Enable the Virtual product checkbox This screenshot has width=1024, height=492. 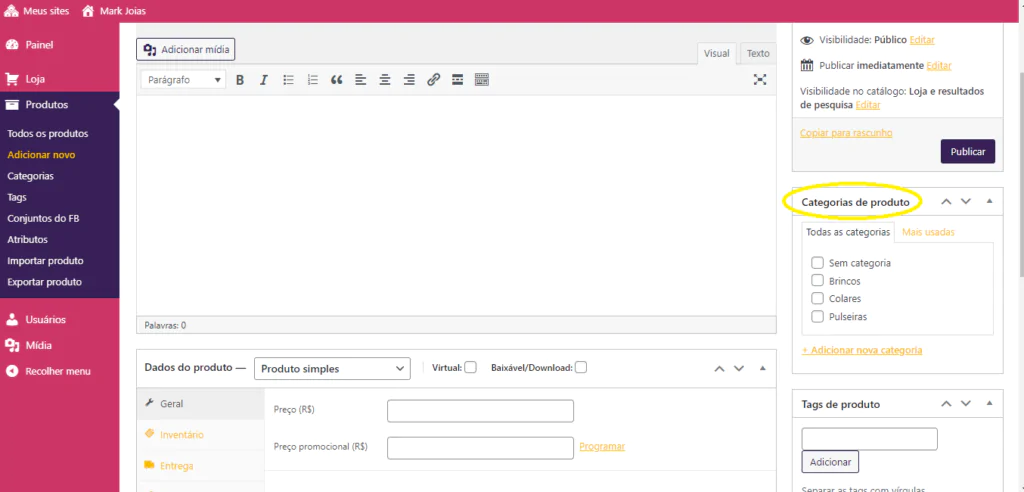470,367
